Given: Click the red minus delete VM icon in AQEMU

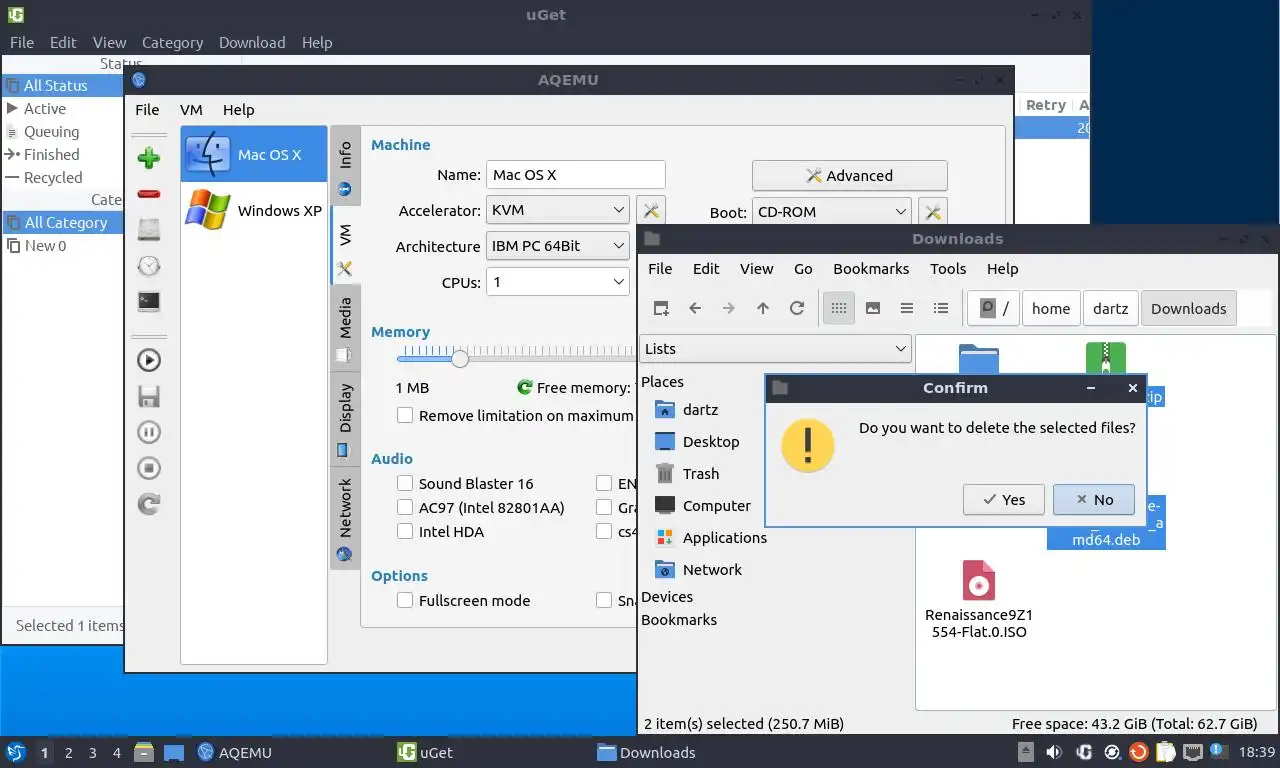Looking at the screenshot, I should coord(149,193).
